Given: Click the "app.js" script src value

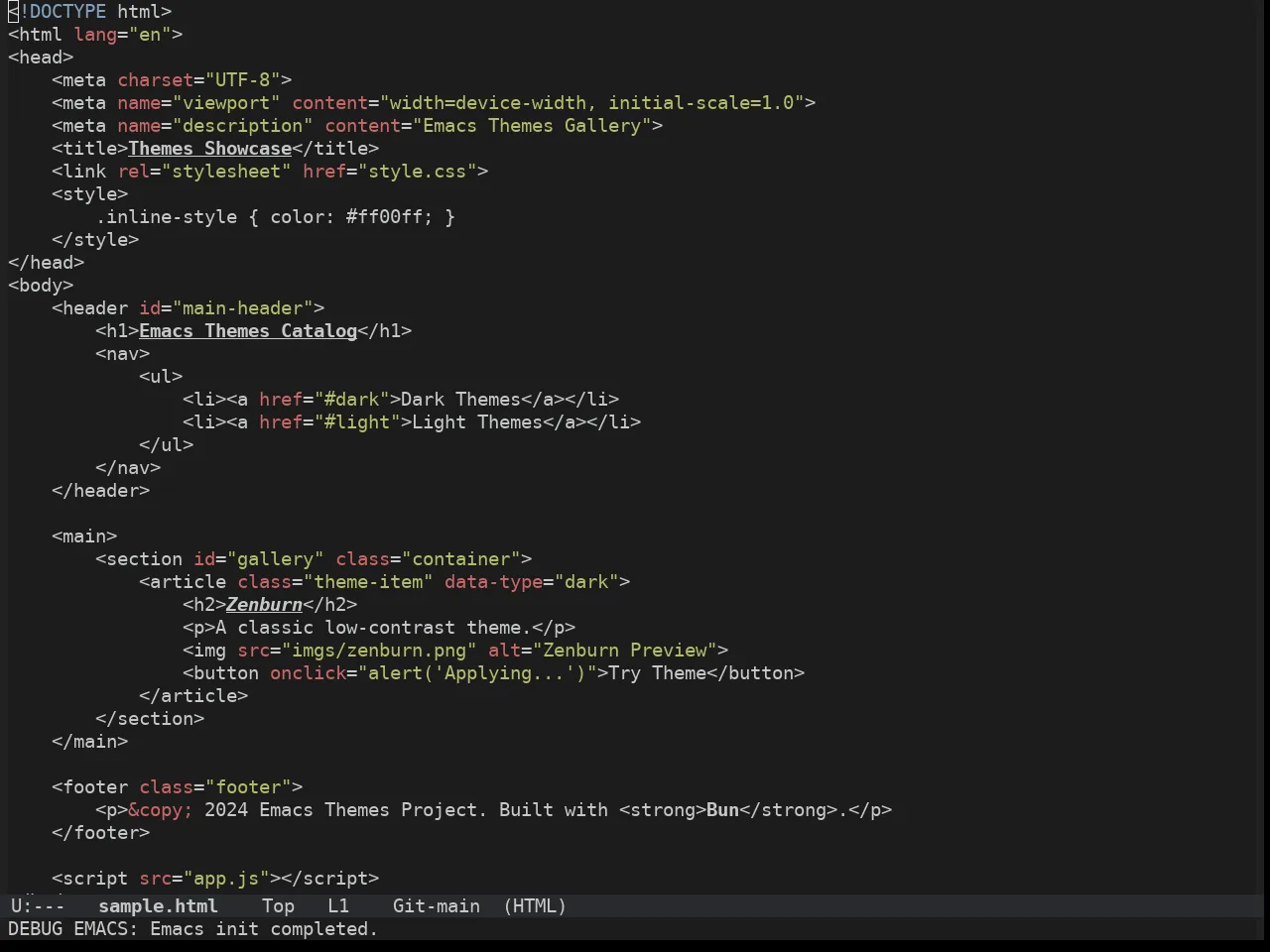Looking at the screenshot, I should pos(226,879).
